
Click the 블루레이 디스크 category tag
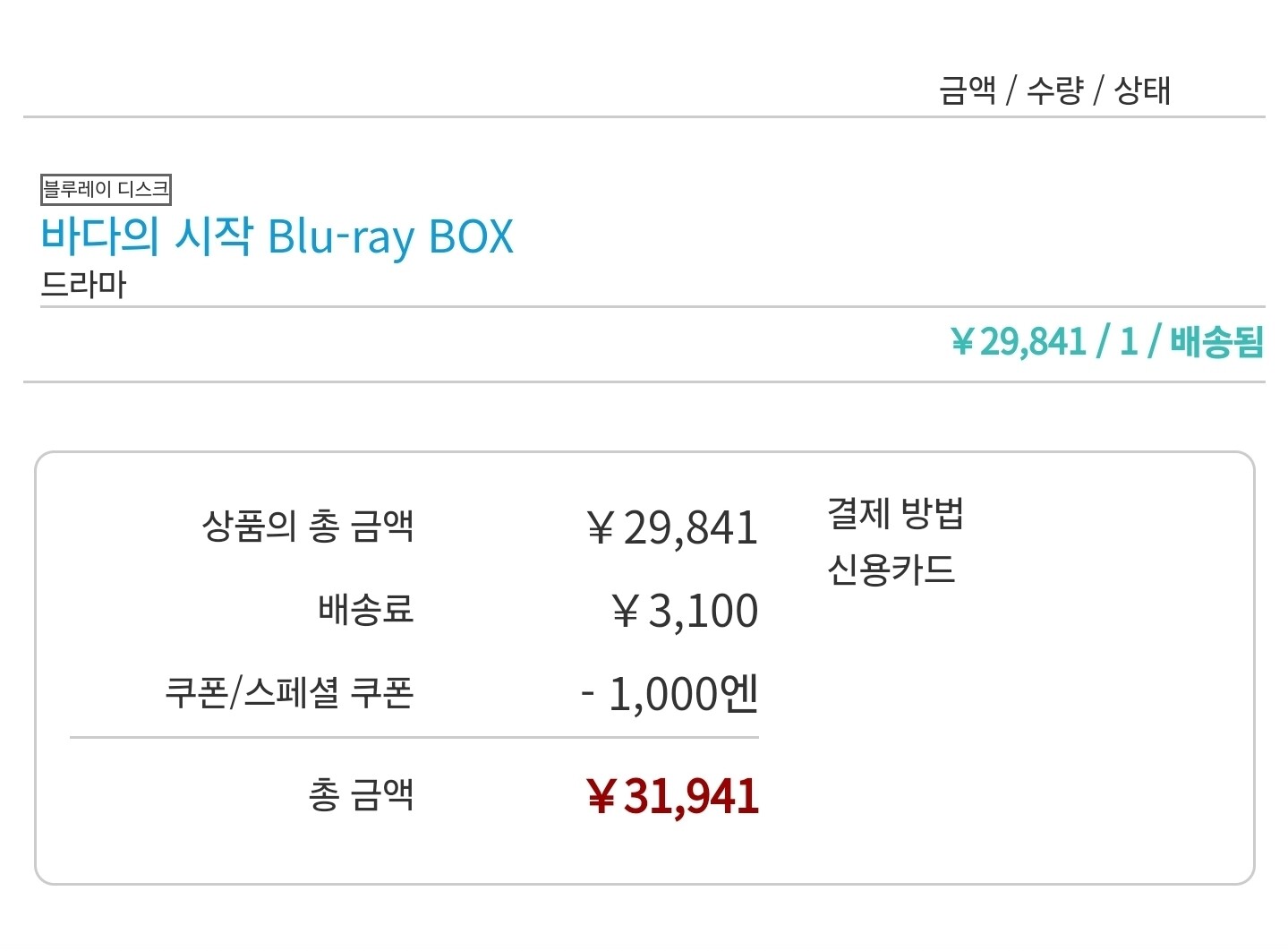[x=106, y=189]
